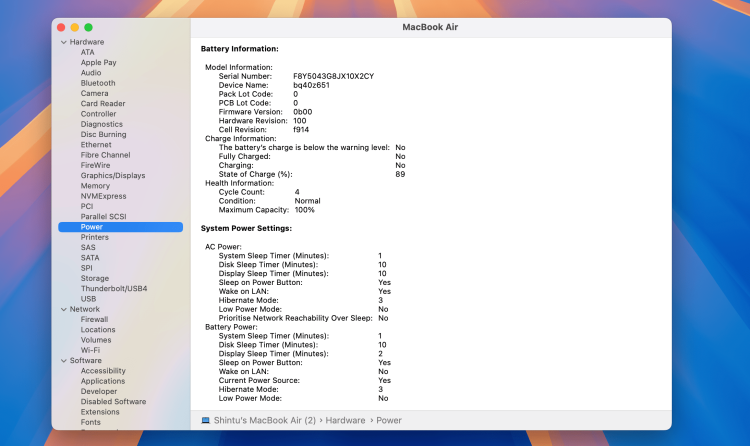Viewport: 750px width, 446px height.
Task: Select Bluetooth in the sidebar
Action: 98,83
